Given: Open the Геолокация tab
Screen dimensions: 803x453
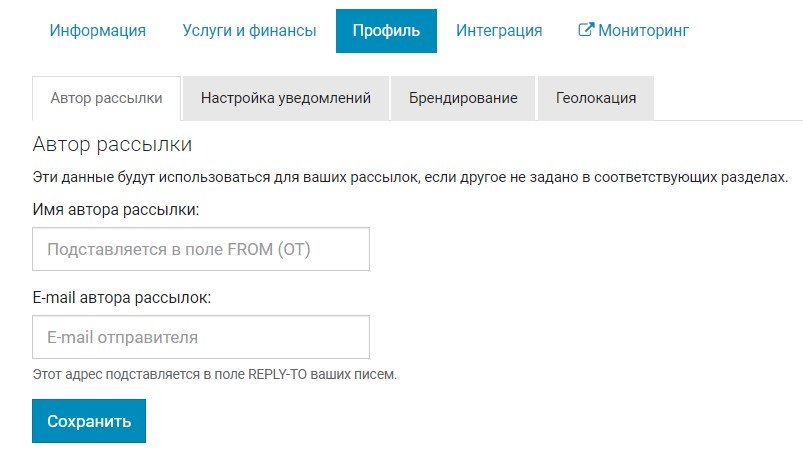Looking at the screenshot, I should (596, 98).
